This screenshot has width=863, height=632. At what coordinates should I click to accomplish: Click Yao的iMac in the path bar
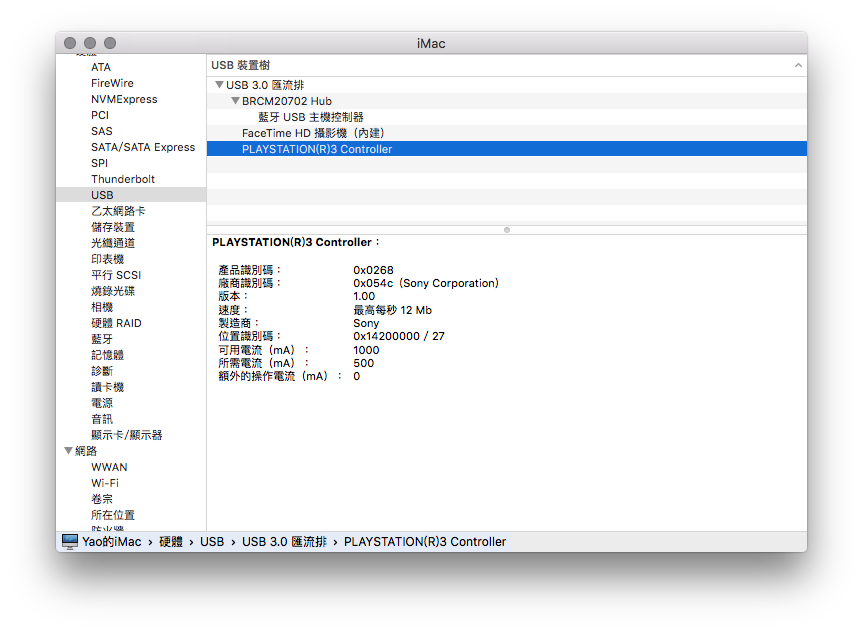(x=112, y=542)
